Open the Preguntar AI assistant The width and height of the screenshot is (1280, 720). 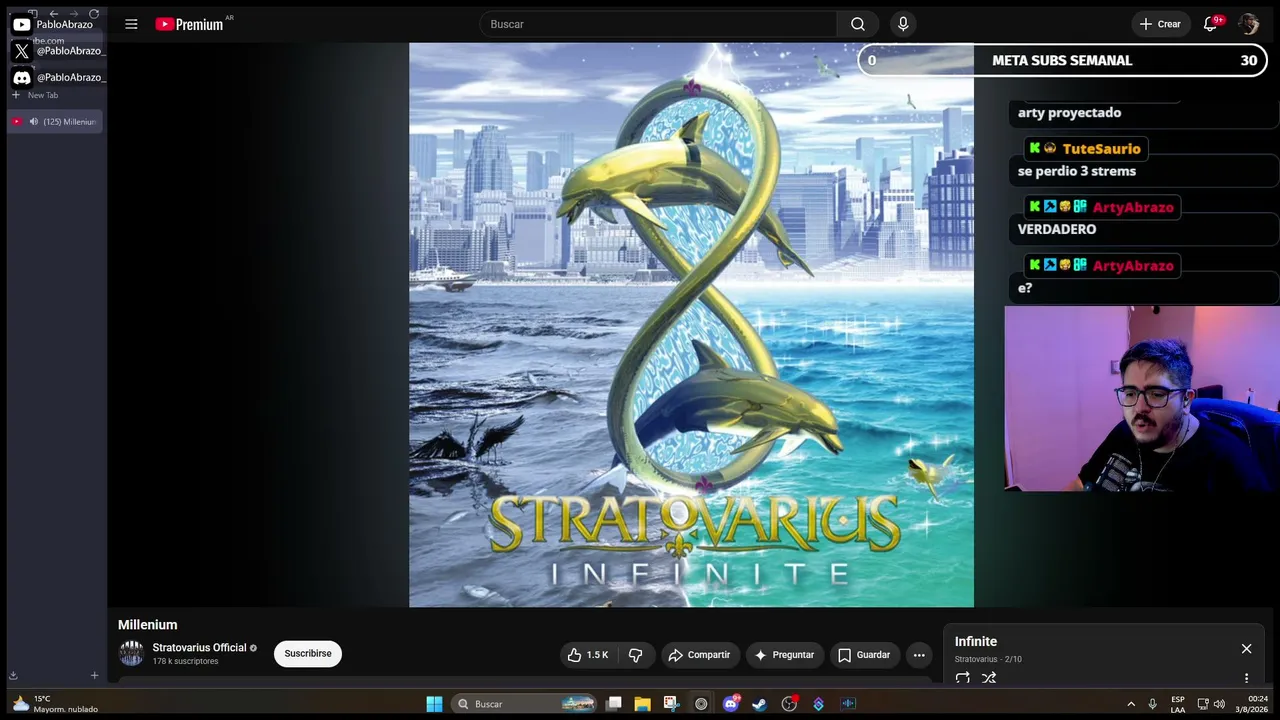coord(784,655)
